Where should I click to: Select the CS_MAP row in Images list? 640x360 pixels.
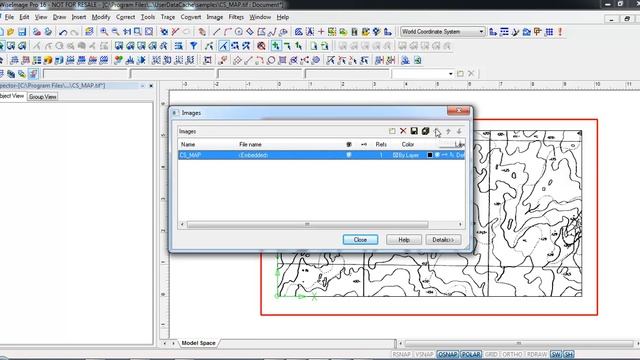321,155
